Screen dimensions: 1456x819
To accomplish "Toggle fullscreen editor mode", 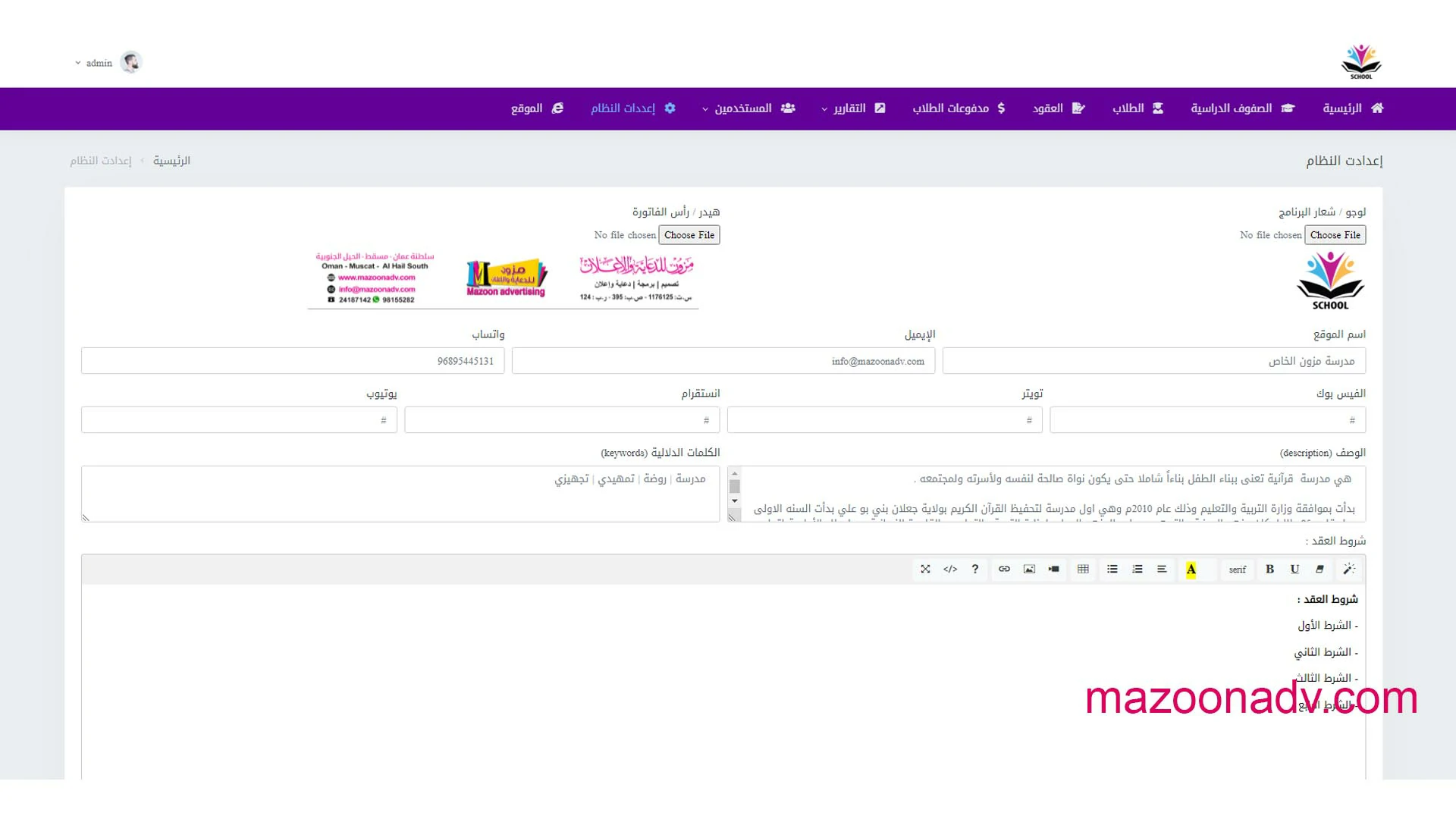I will 925,569.
